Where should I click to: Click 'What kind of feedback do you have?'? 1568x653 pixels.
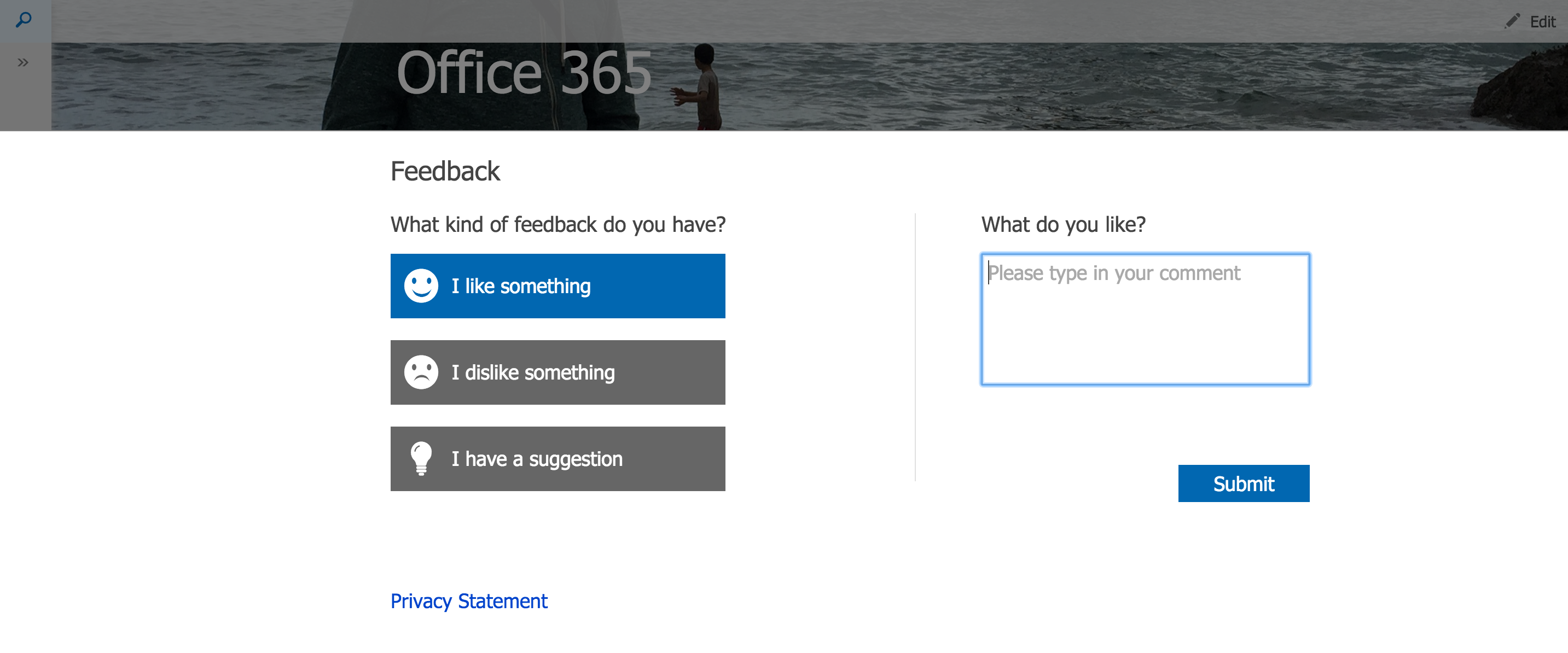[x=558, y=225]
